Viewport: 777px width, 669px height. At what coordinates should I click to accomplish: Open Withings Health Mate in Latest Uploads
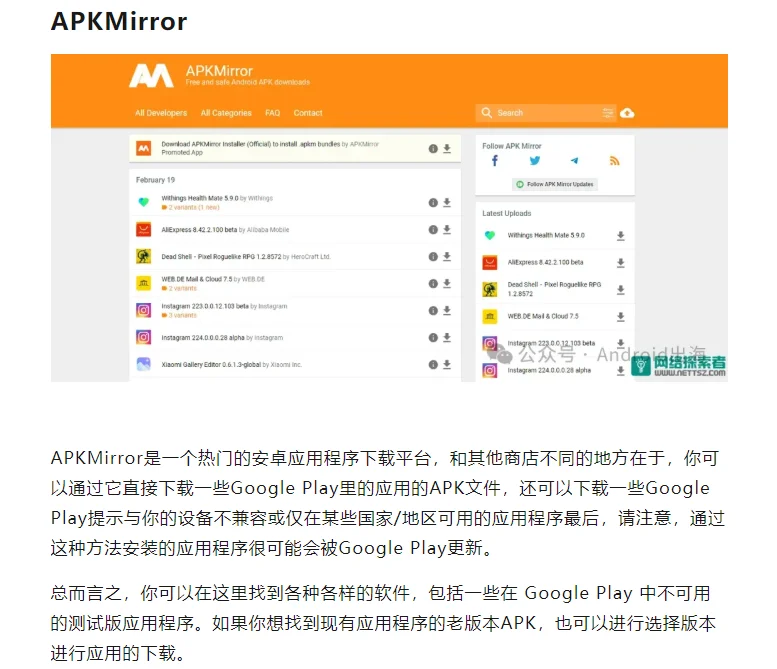(546, 235)
